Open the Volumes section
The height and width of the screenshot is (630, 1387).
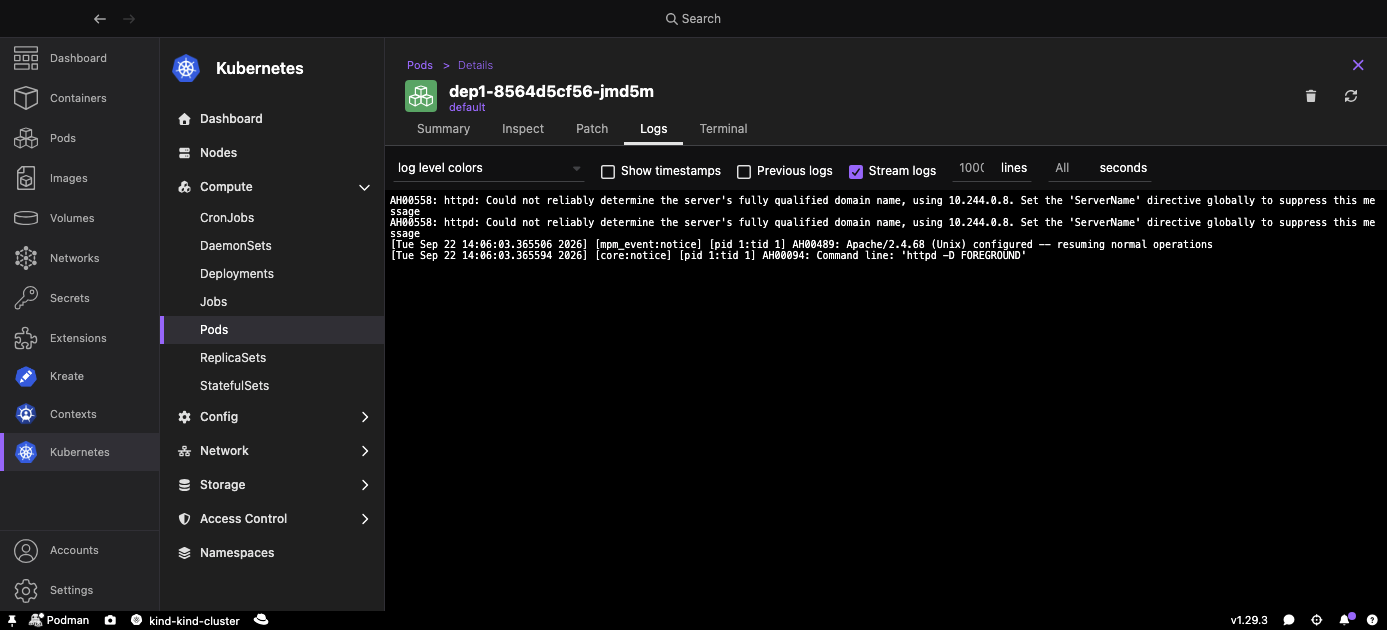pyautogui.click(x=79, y=218)
